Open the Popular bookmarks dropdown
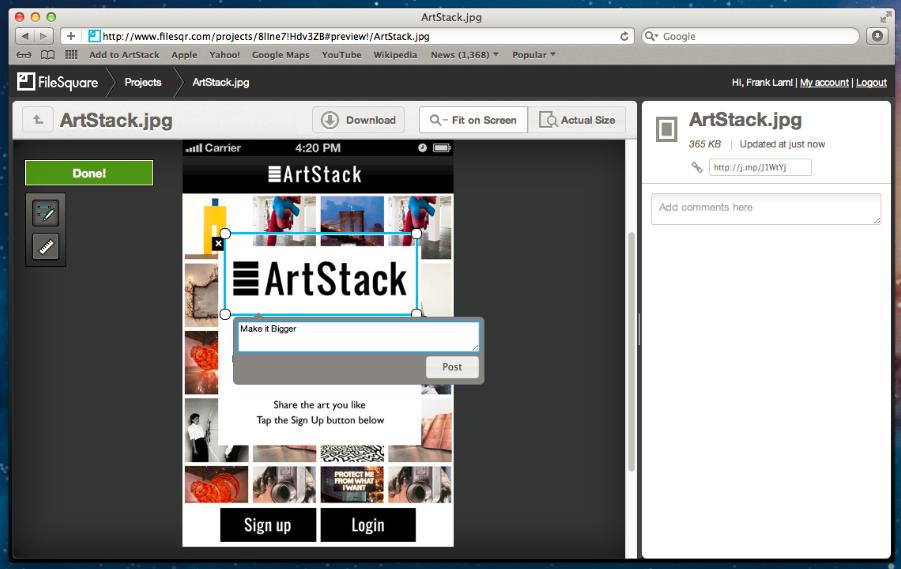 click(x=534, y=55)
